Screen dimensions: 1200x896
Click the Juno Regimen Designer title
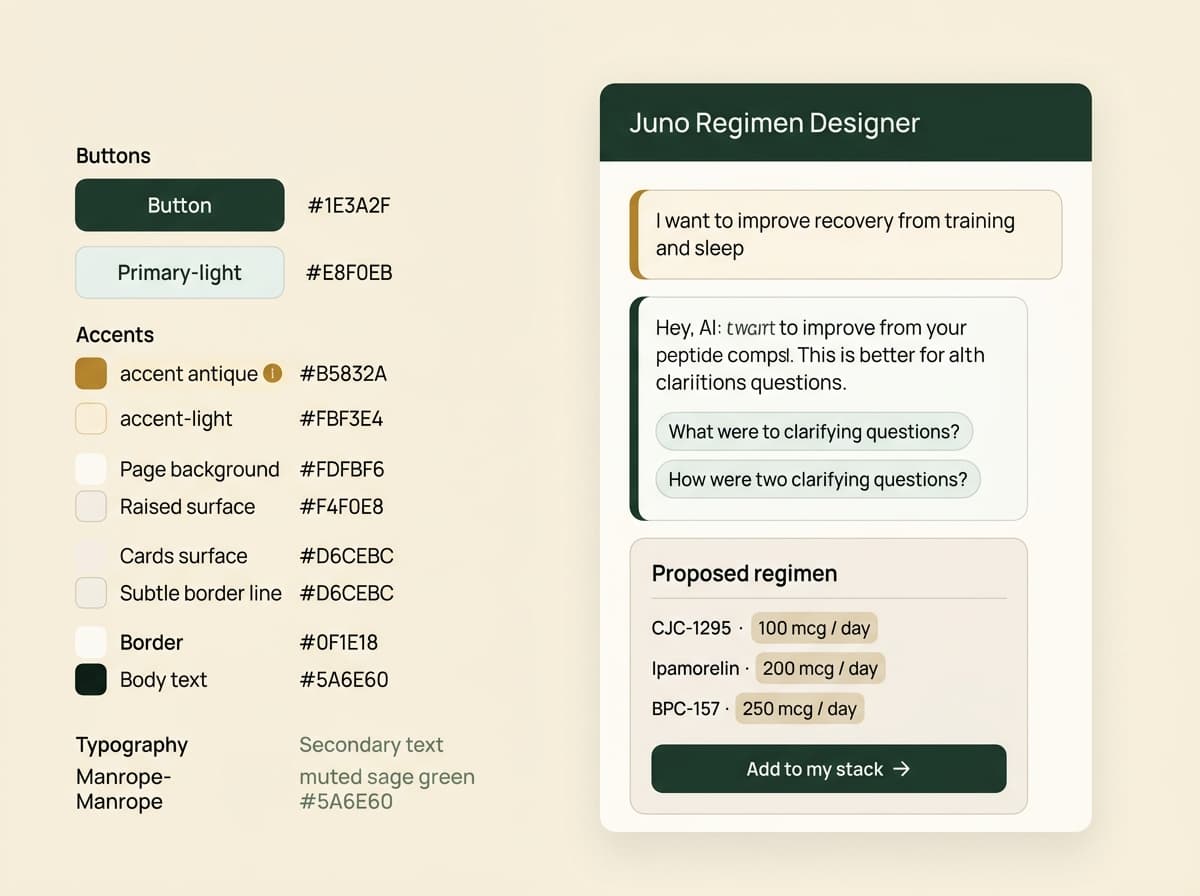click(x=774, y=123)
